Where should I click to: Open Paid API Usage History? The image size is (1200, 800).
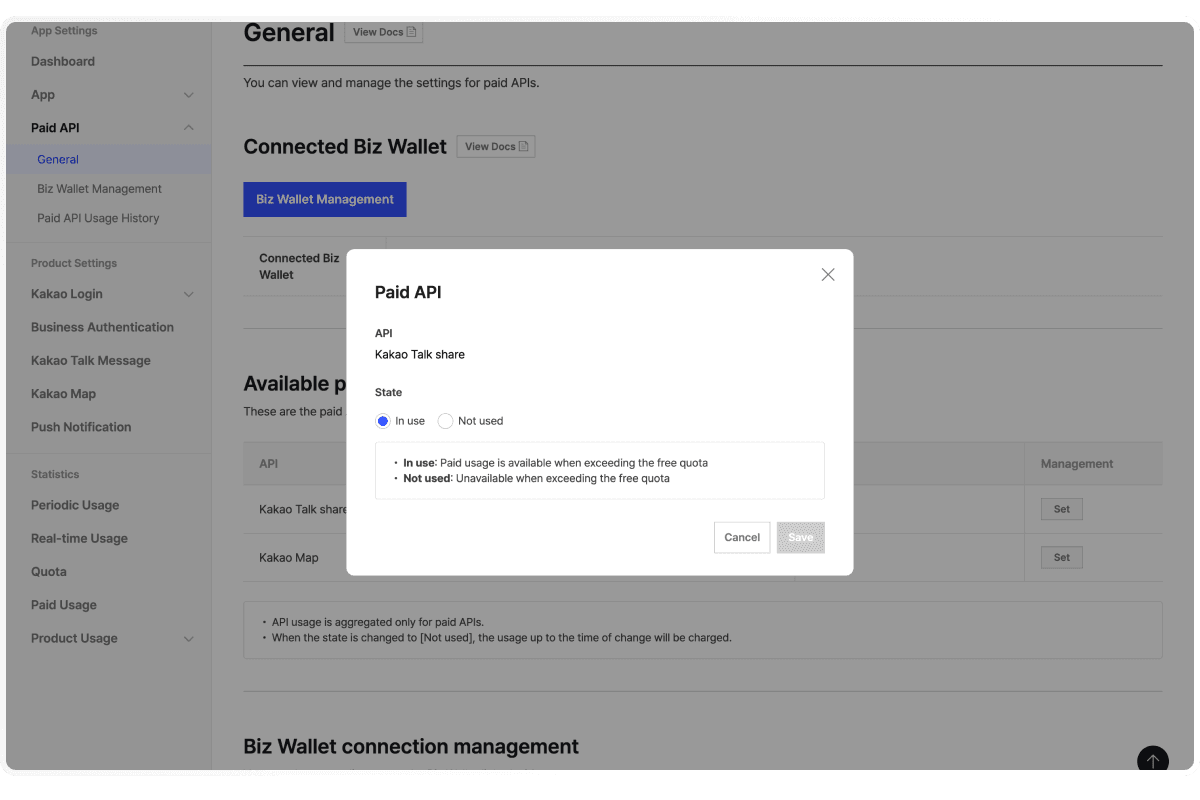point(98,218)
